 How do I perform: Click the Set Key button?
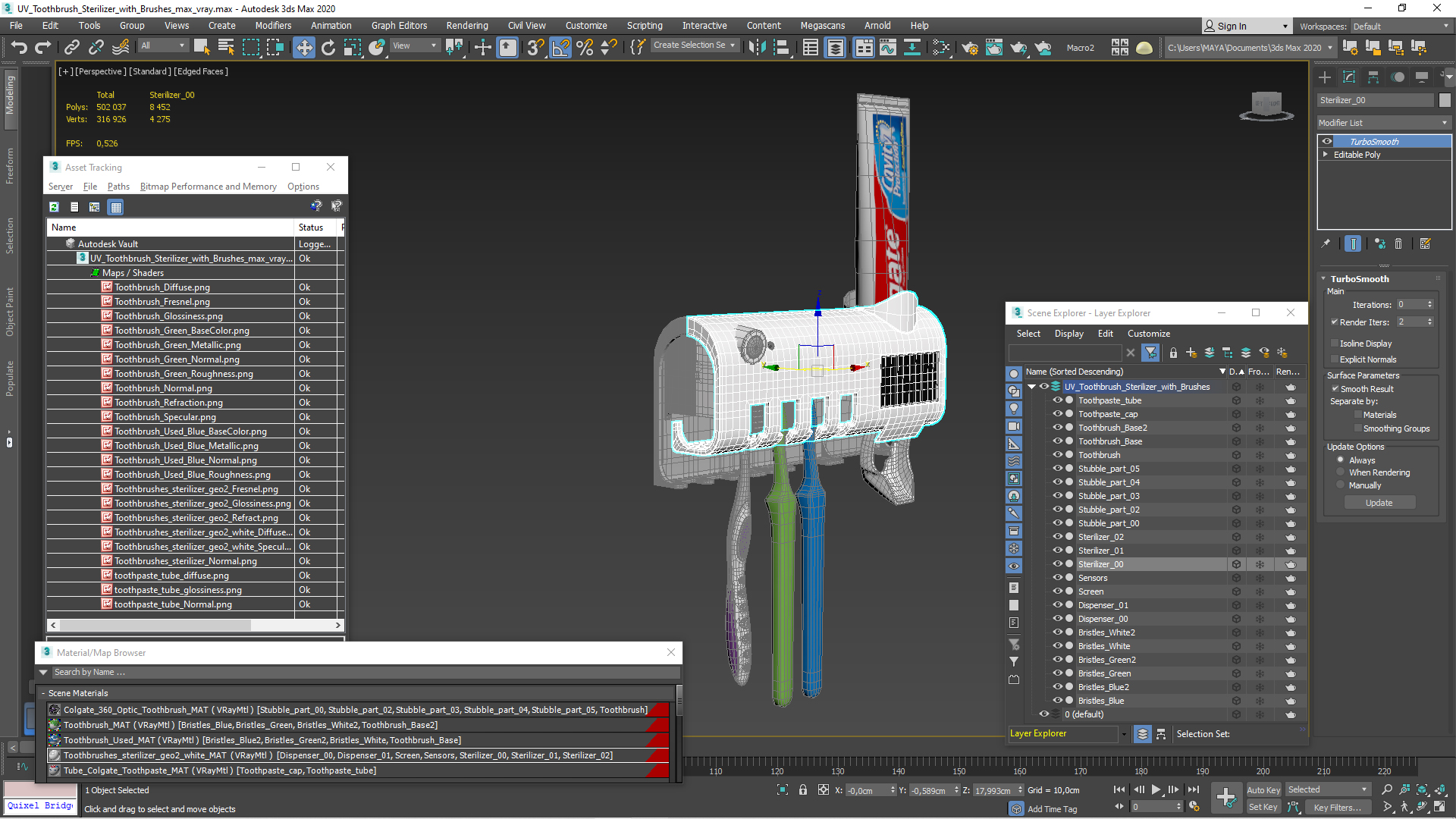click(1263, 808)
